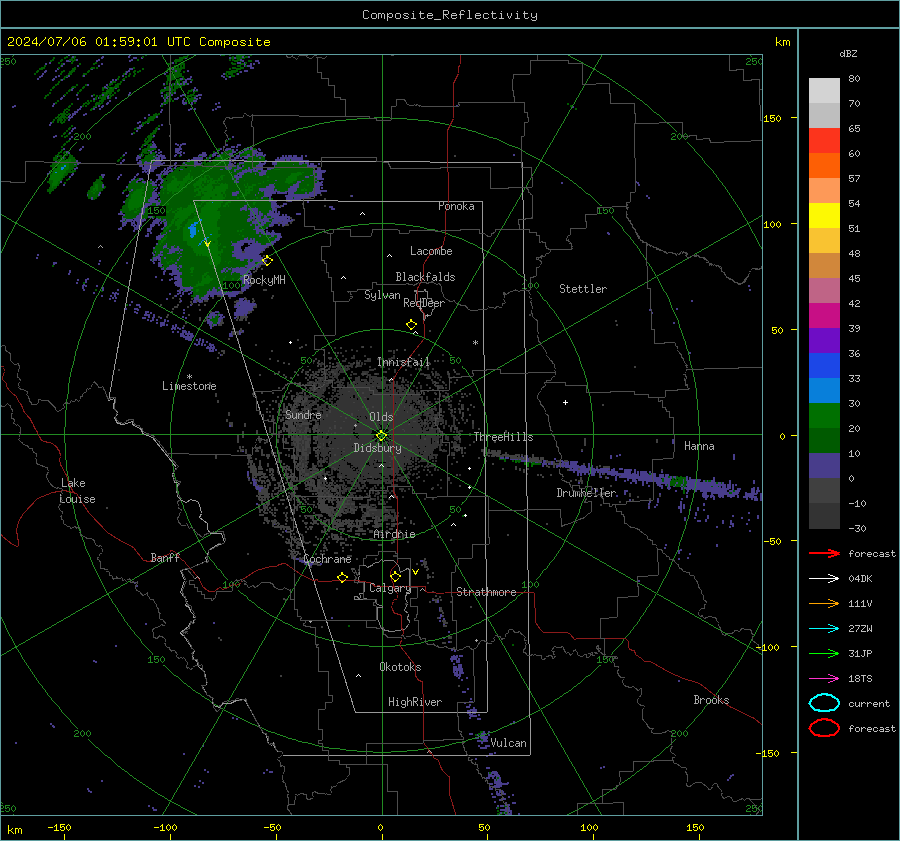Click the 20 dBZ green swatch
Screen dimensions: 900x841
click(824, 416)
